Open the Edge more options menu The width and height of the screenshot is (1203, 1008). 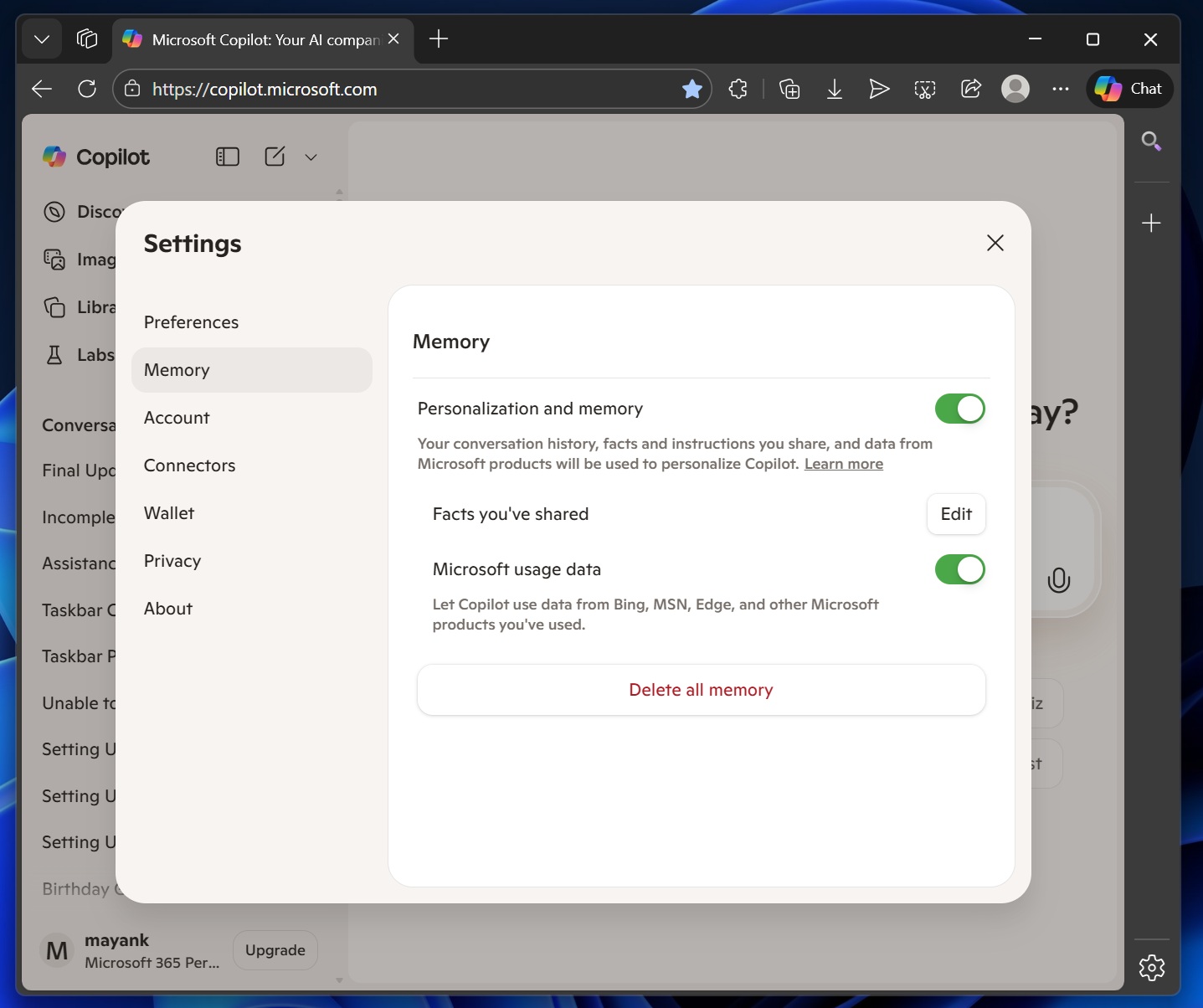tap(1061, 89)
